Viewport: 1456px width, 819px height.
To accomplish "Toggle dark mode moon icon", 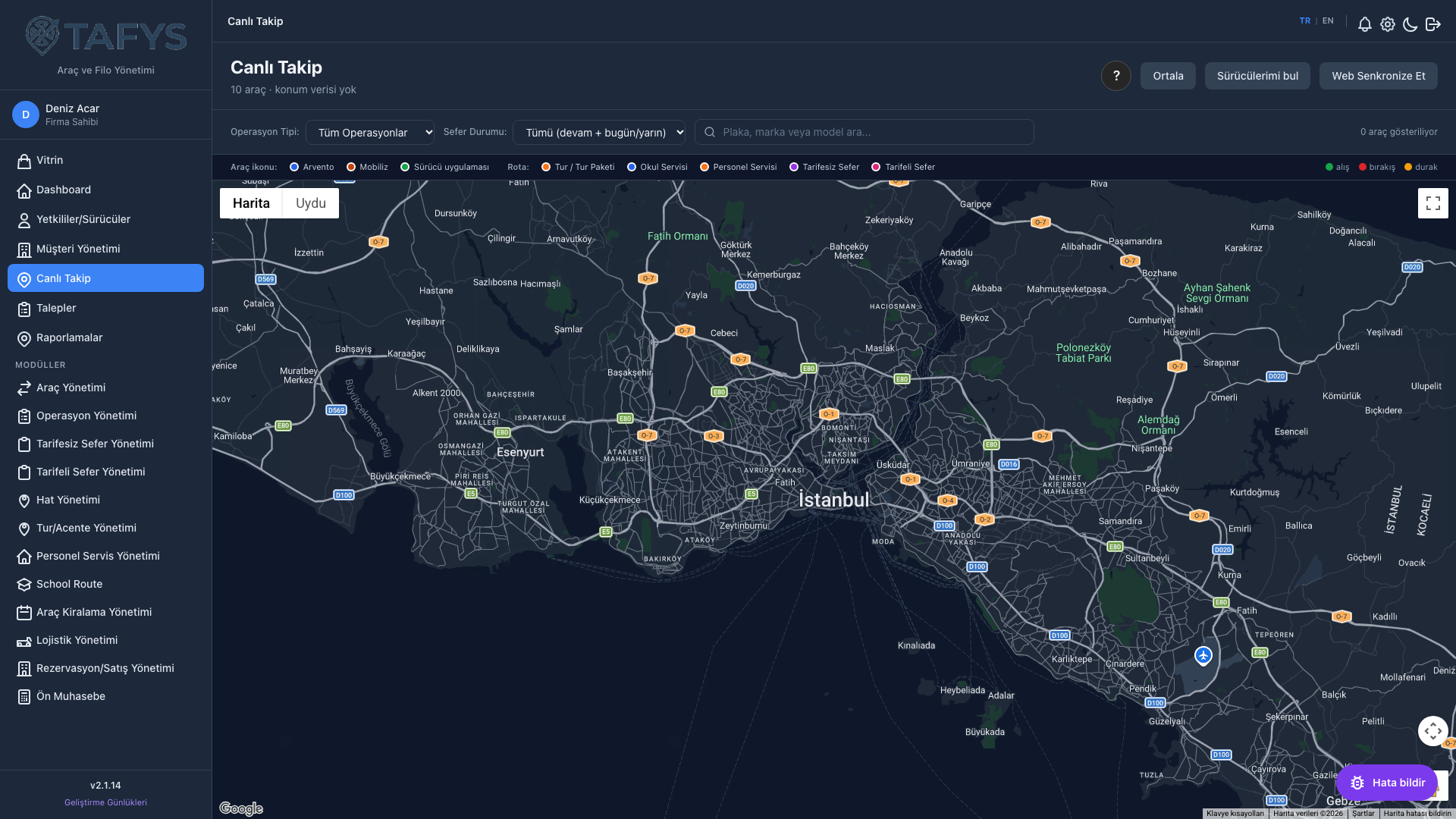I will [x=1410, y=24].
